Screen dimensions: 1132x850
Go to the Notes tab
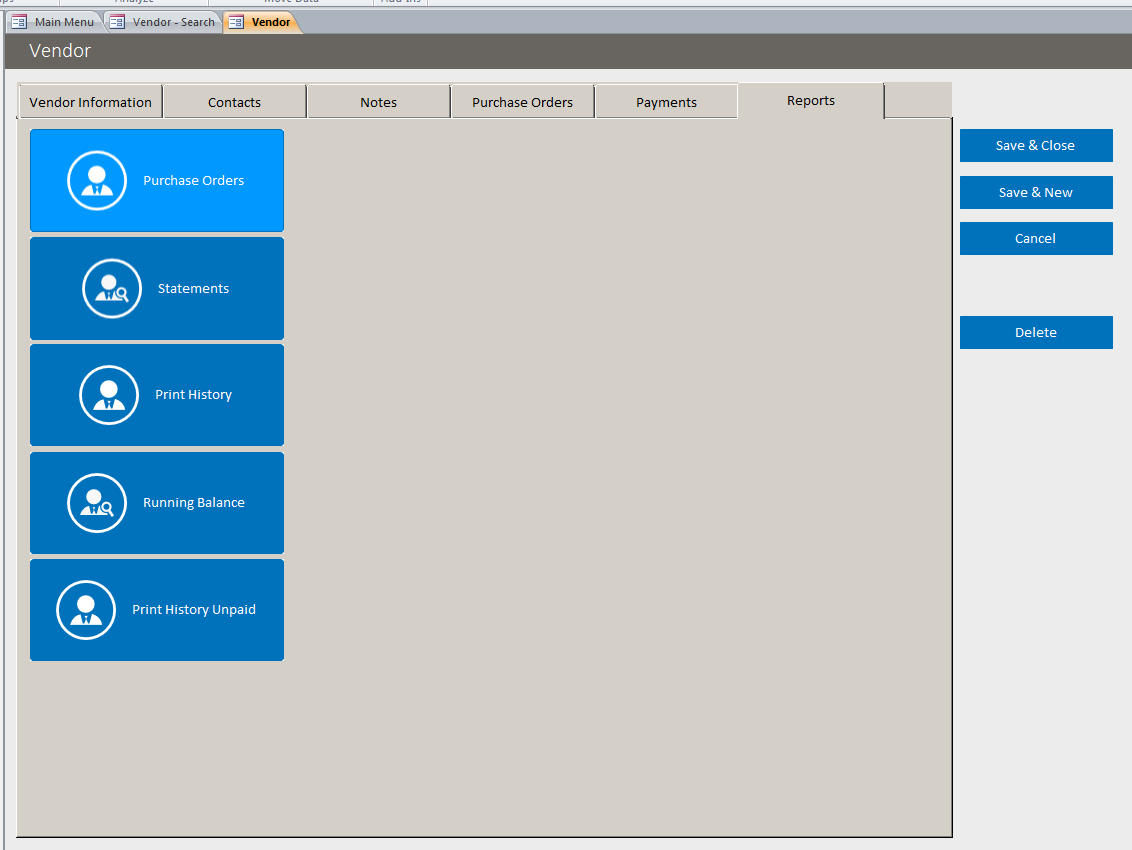point(378,102)
